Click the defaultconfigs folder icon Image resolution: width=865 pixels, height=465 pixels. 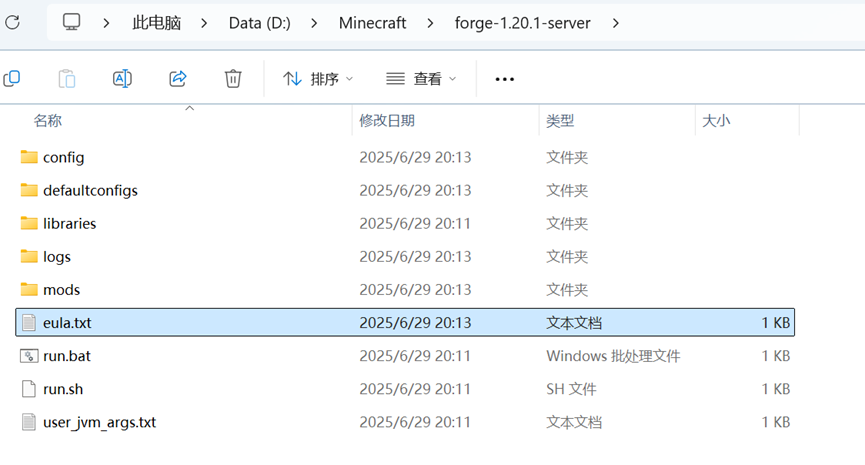coord(29,190)
